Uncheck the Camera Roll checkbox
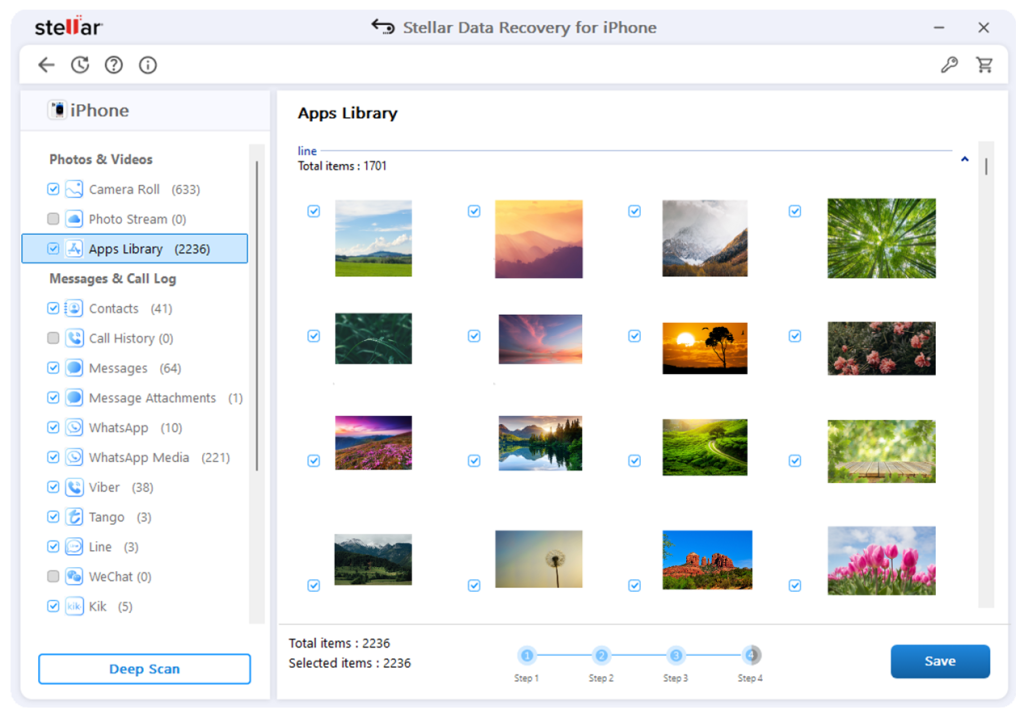 (53, 189)
